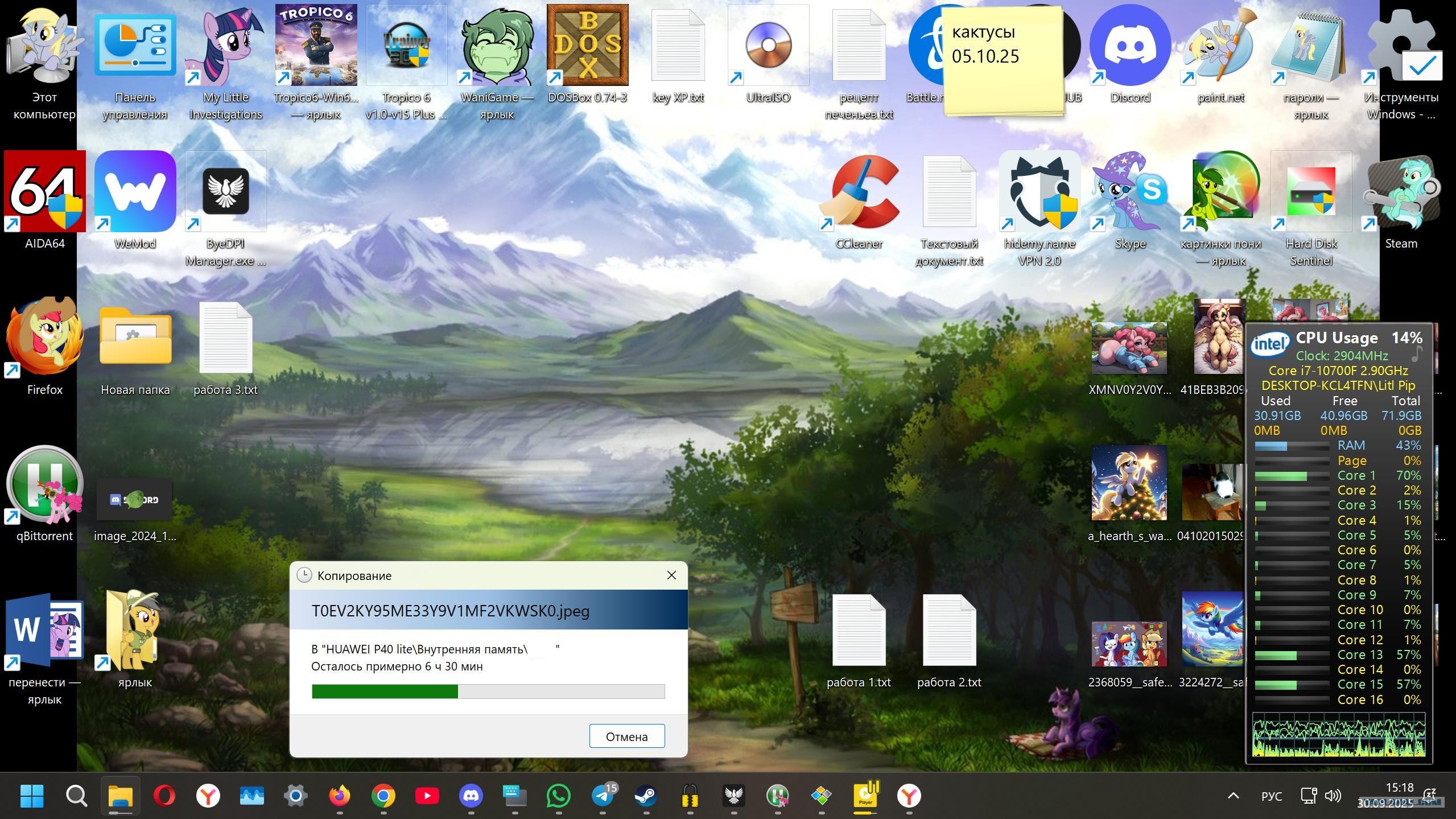Cancel the copy with the Отмена button
The width and height of the screenshot is (1456, 819).
point(626,736)
